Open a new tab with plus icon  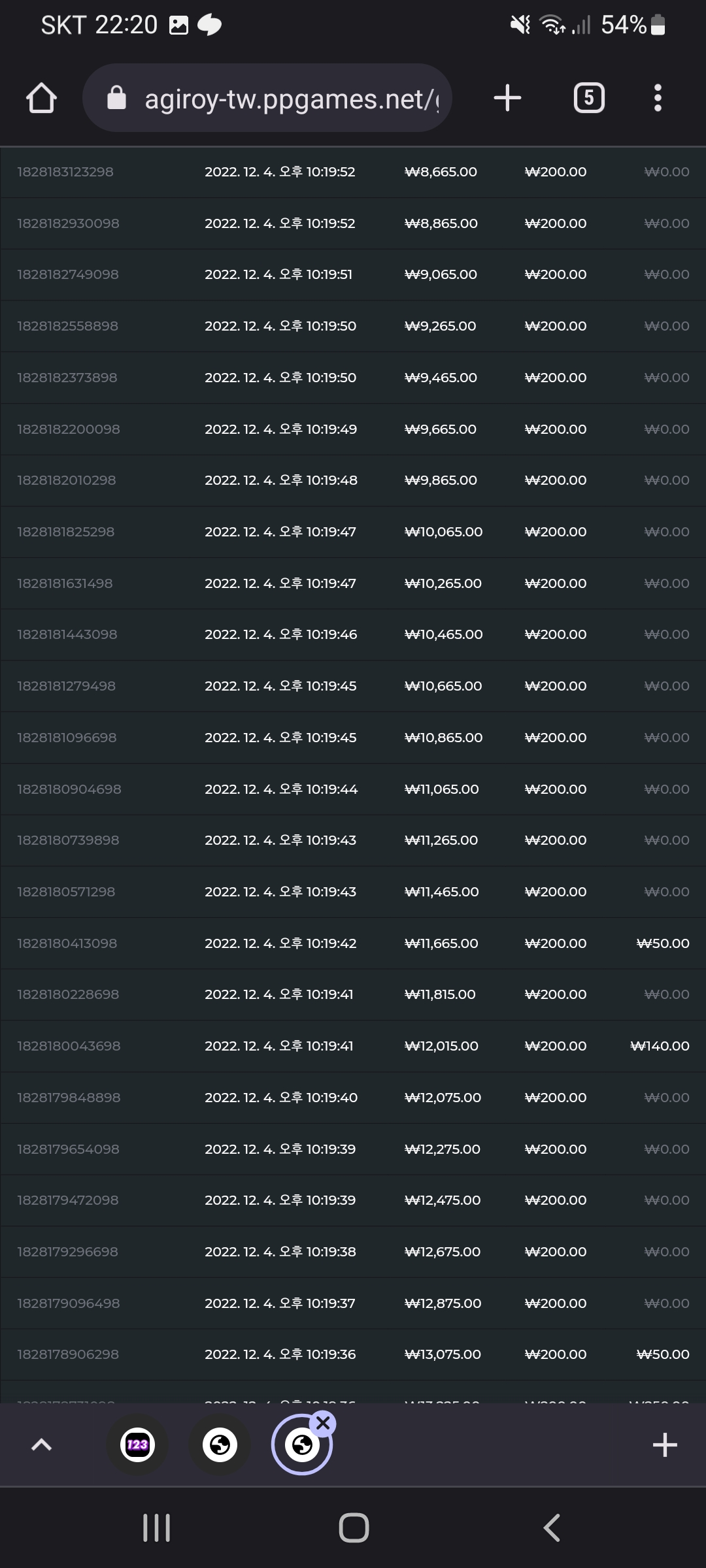click(x=507, y=99)
